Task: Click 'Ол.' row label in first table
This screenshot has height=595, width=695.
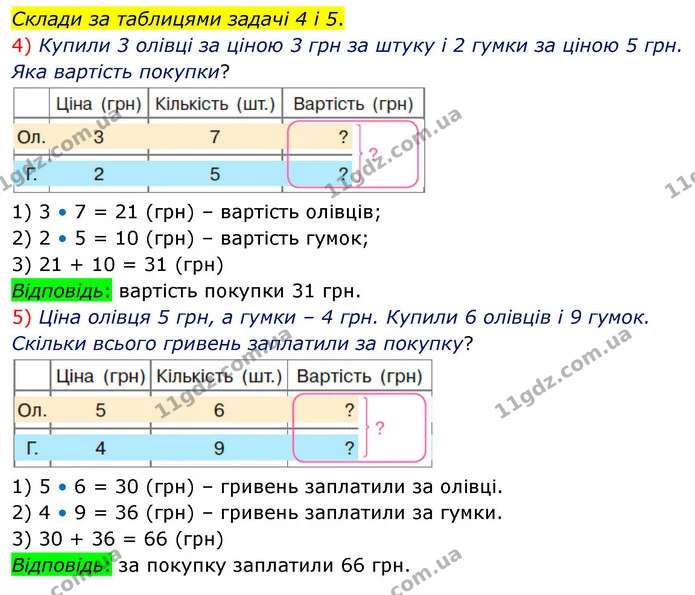Action: pyautogui.click(x=31, y=137)
